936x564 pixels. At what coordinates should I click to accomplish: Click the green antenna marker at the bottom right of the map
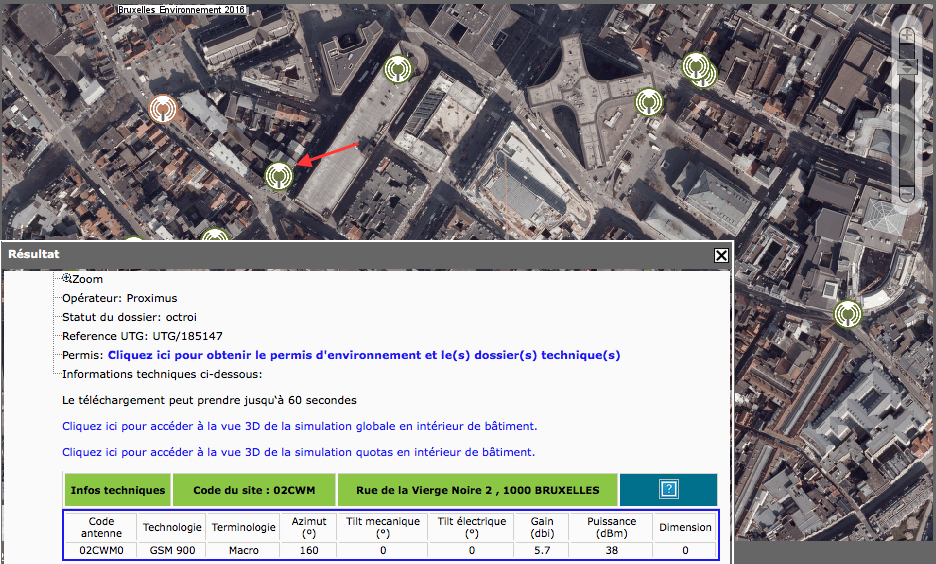coord(848,313)
